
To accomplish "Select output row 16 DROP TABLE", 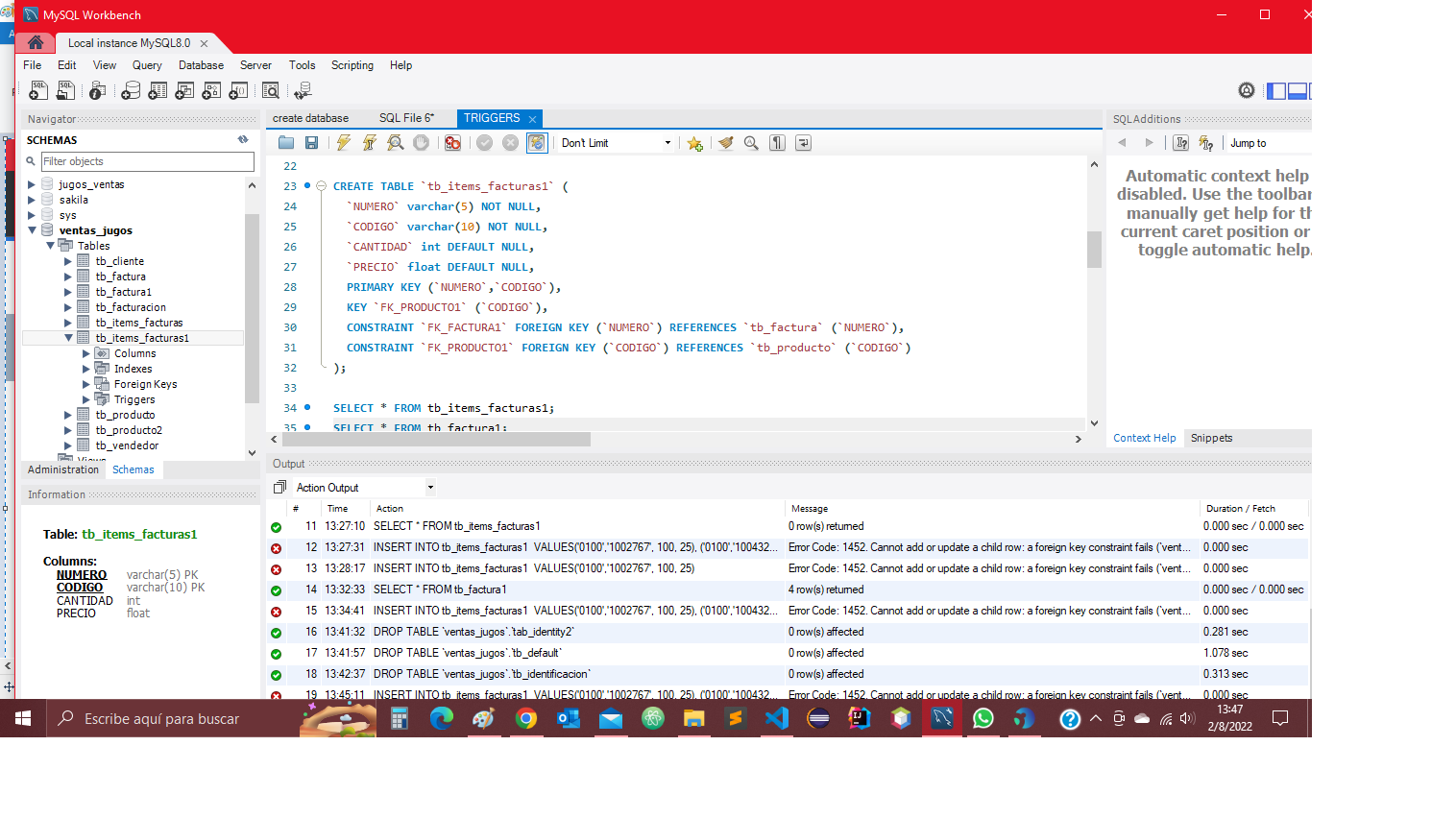I will pyautogui.click(x=788, y=632).
